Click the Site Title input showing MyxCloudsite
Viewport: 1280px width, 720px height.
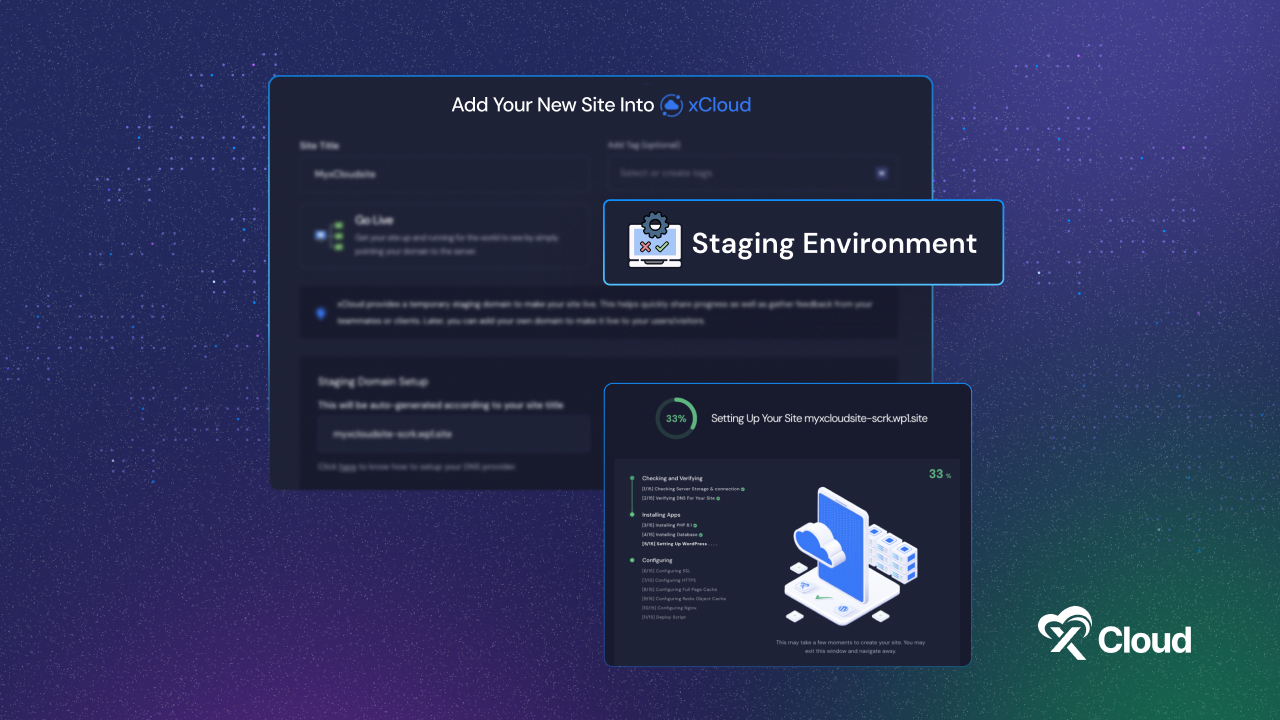(443, 173)
